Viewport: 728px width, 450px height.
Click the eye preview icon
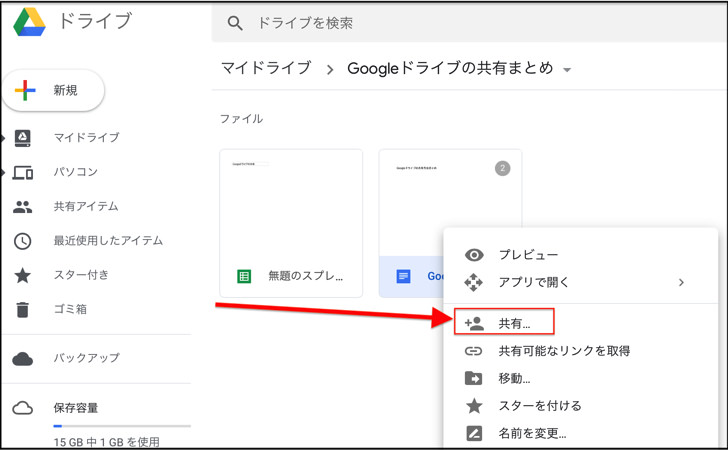tap(474, 255)
